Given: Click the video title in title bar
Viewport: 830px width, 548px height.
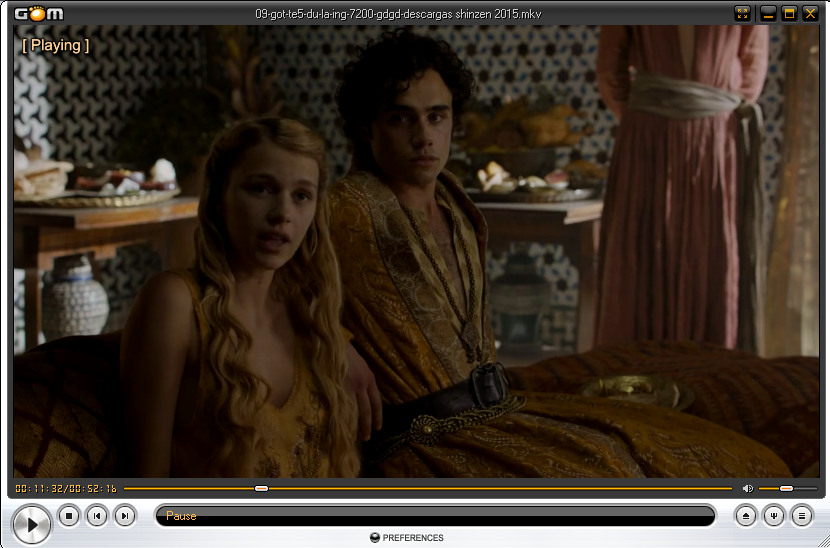Looking at the screenshot, I should click(x=399, y=14).
